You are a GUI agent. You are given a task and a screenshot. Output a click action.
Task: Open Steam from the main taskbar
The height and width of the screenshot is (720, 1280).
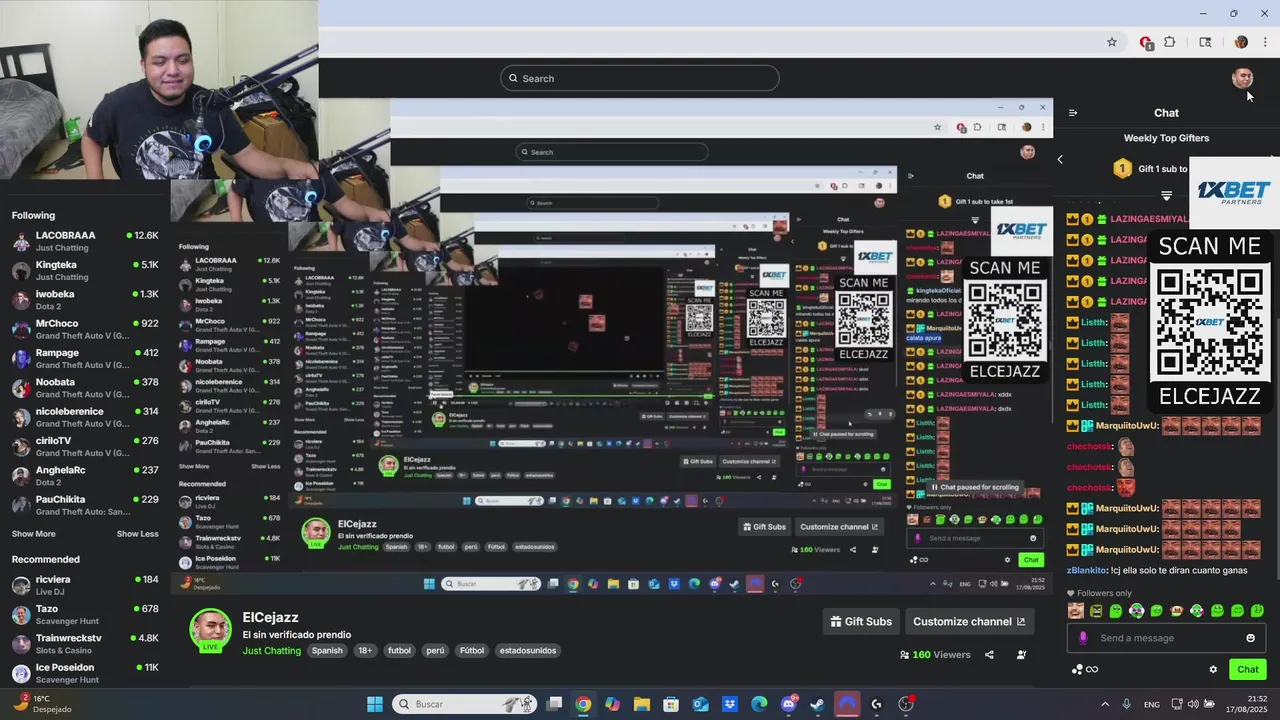(817, 704)
